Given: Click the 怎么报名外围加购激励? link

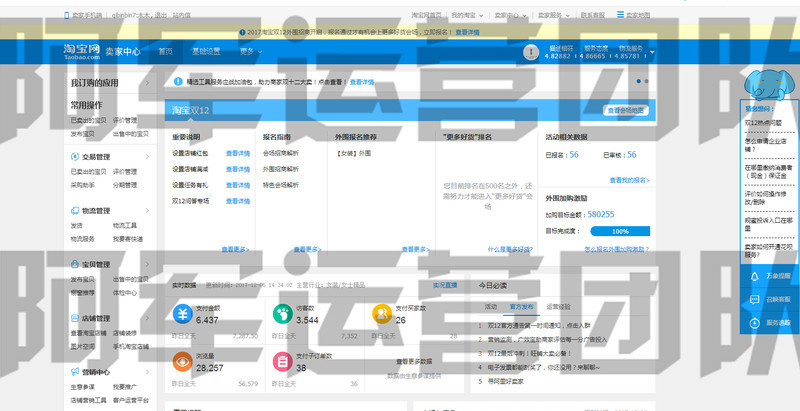Looking at the screenshot, I should coord(617,249).
